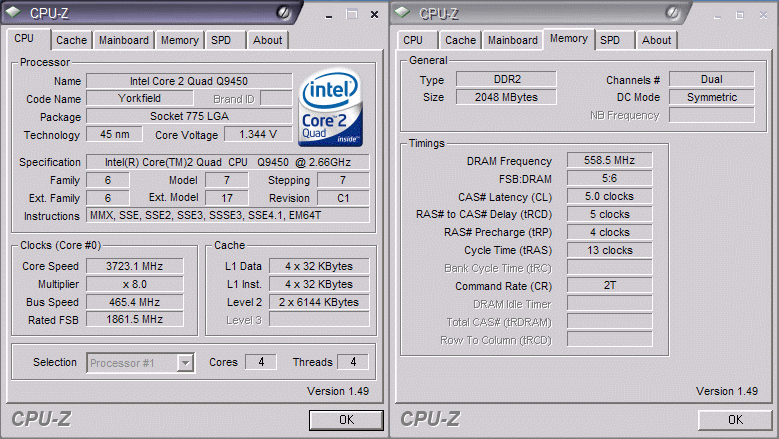Click the Revision value C1
This screenshot has width=779, height=439.
pos(343,198)
